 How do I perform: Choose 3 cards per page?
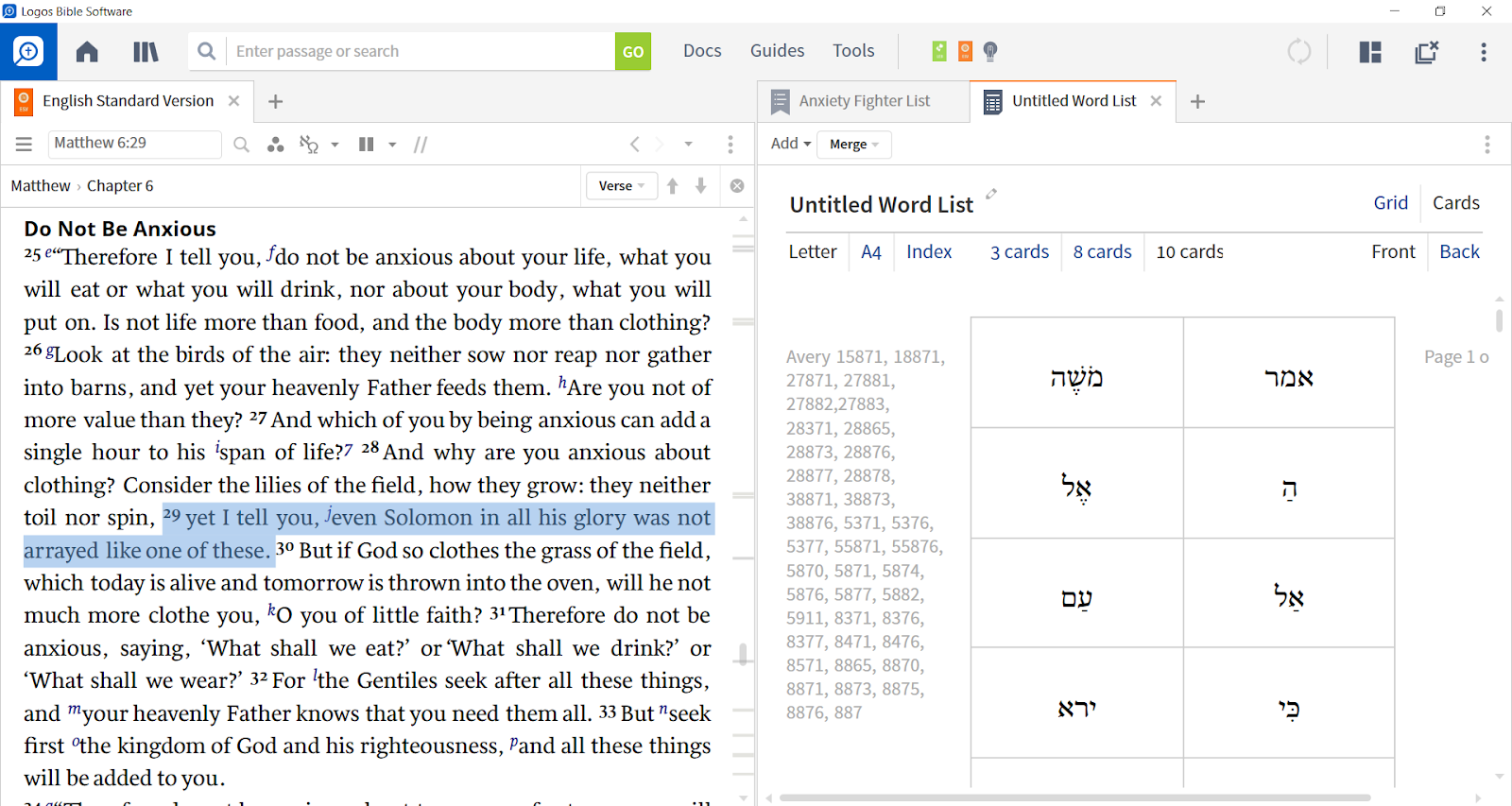1020,252
